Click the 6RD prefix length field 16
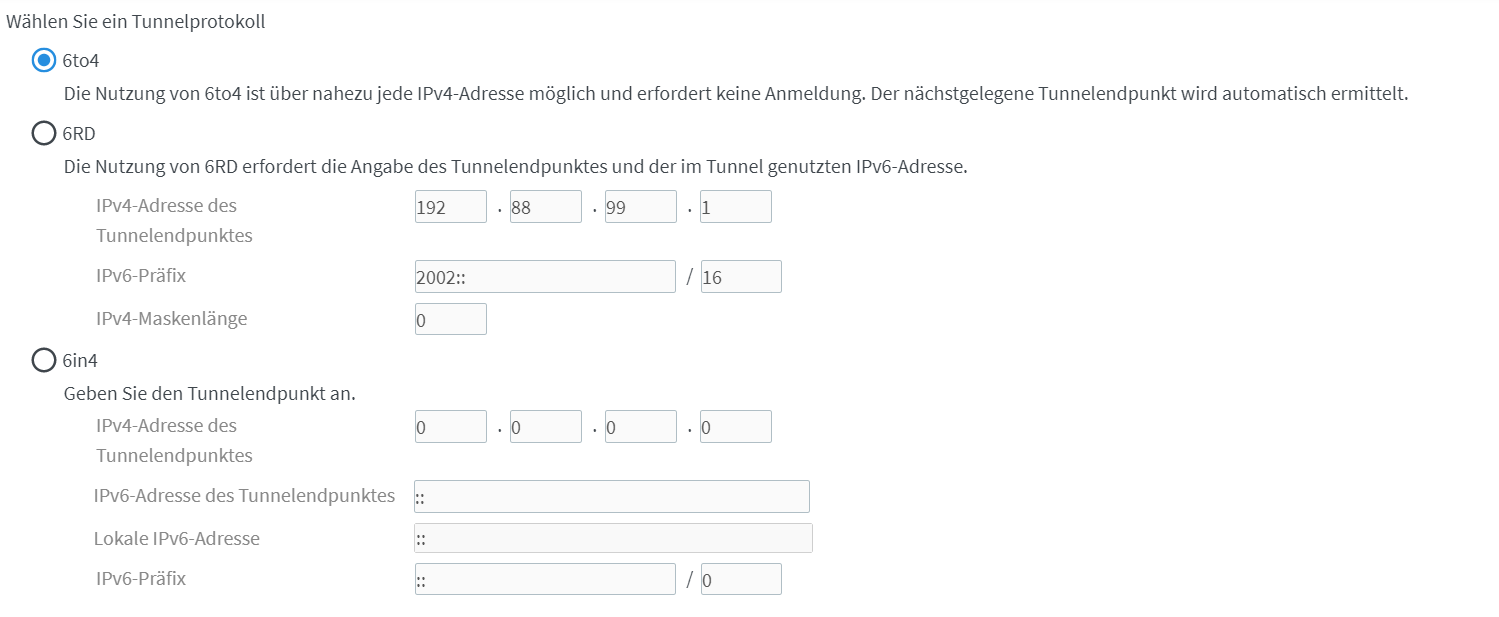This screenshot has width=1499, height=617. pyautogui.click(x=740, y=277)
